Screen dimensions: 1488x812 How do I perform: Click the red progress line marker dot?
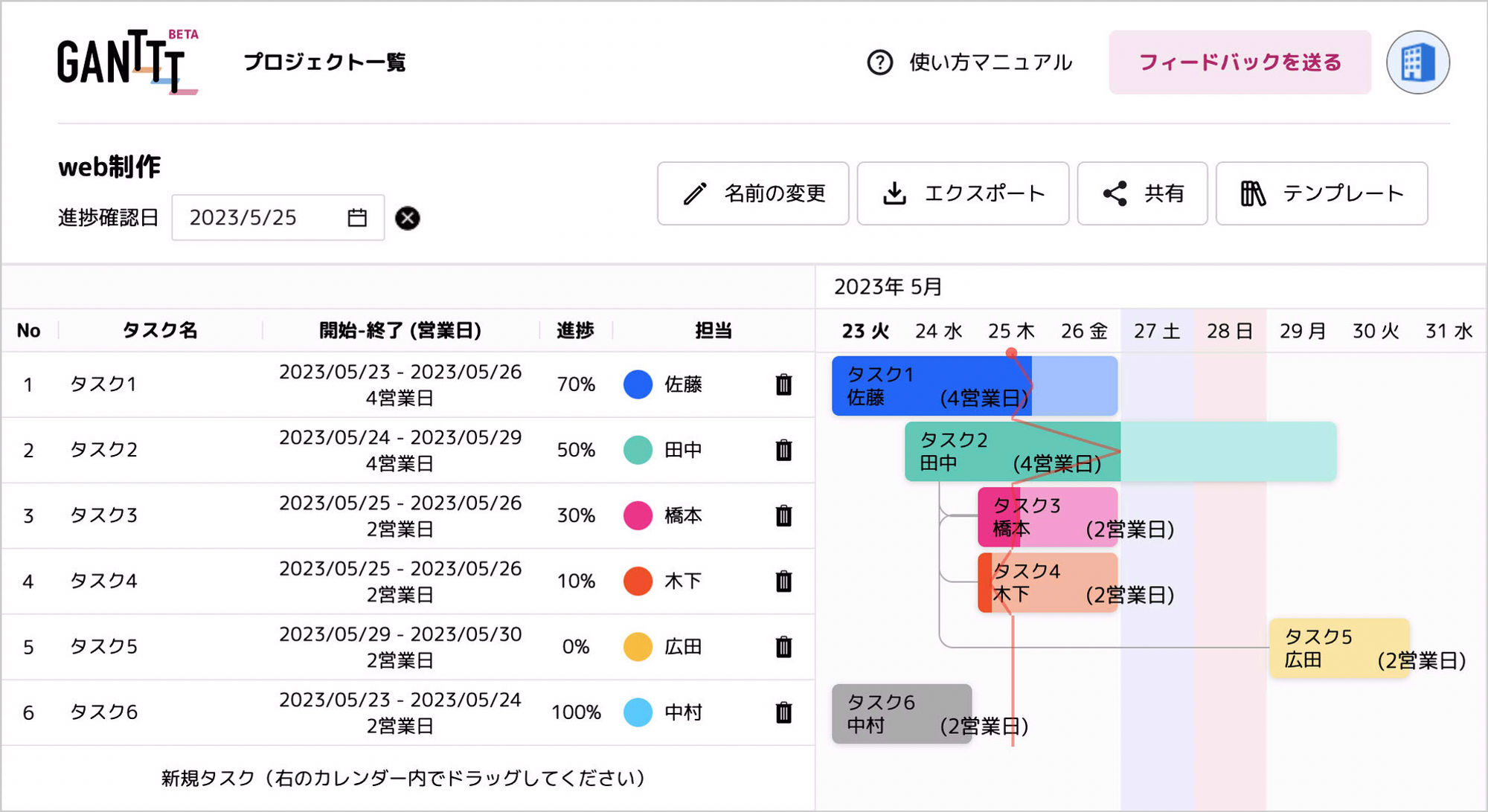[x=1011, y=353]
